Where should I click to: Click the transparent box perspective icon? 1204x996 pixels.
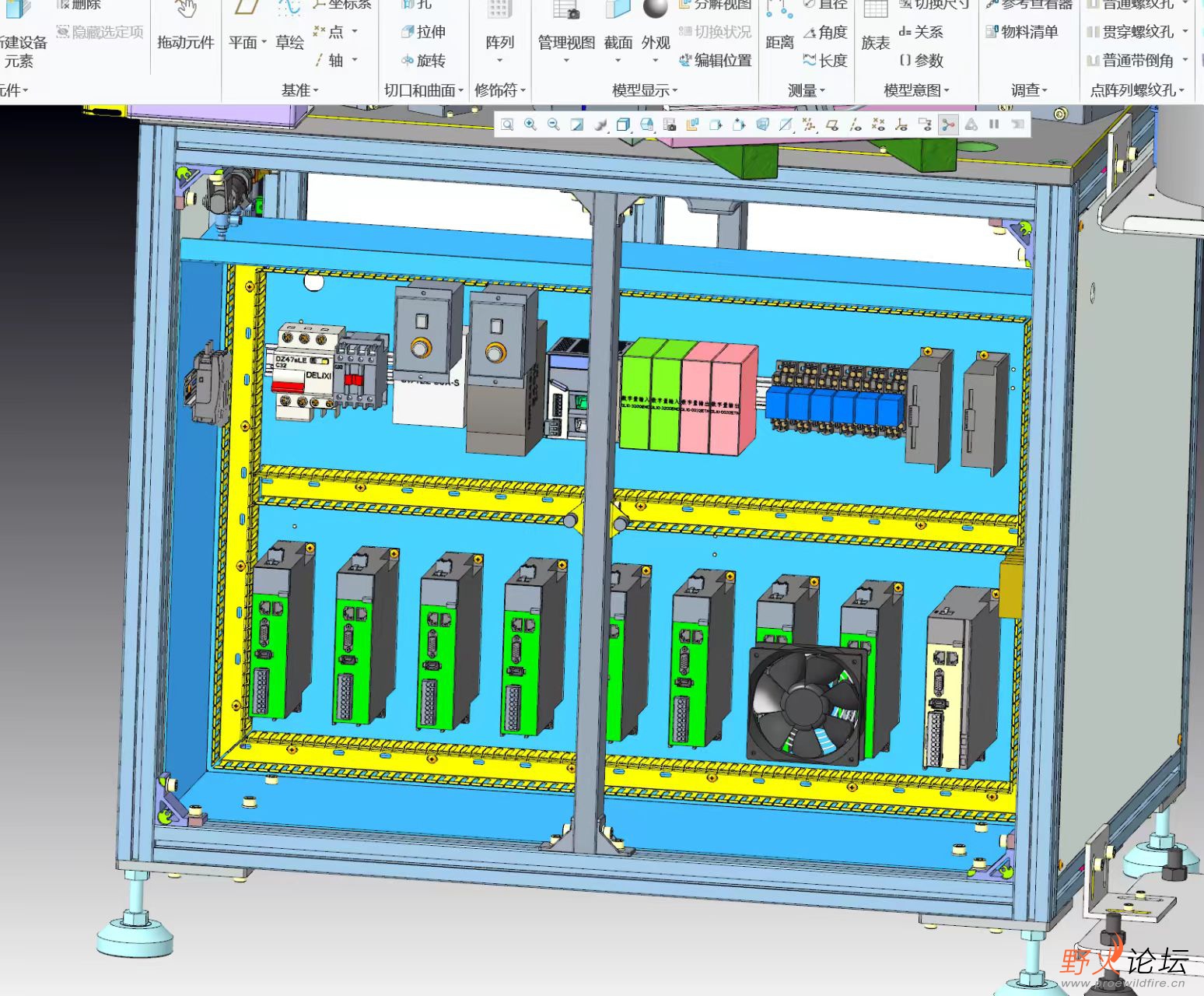(762, 124)
